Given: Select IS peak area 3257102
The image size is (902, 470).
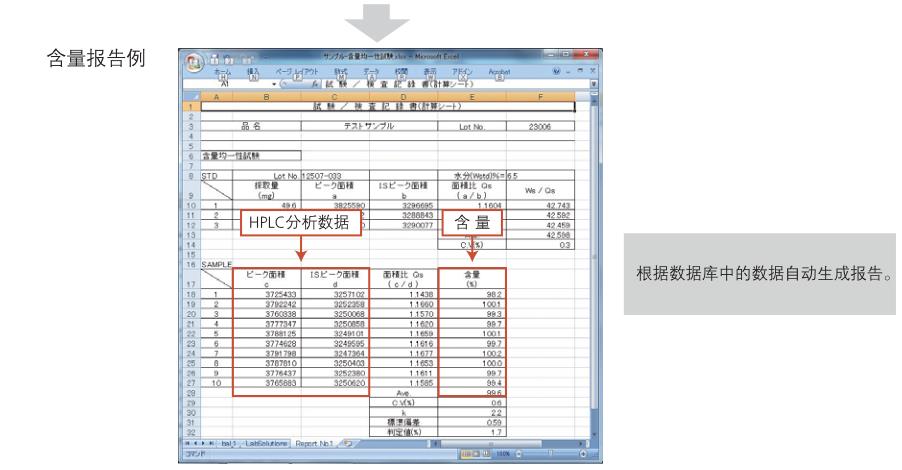Looking at the screenshot, I should pyautogui.click(x=335, y=294).
